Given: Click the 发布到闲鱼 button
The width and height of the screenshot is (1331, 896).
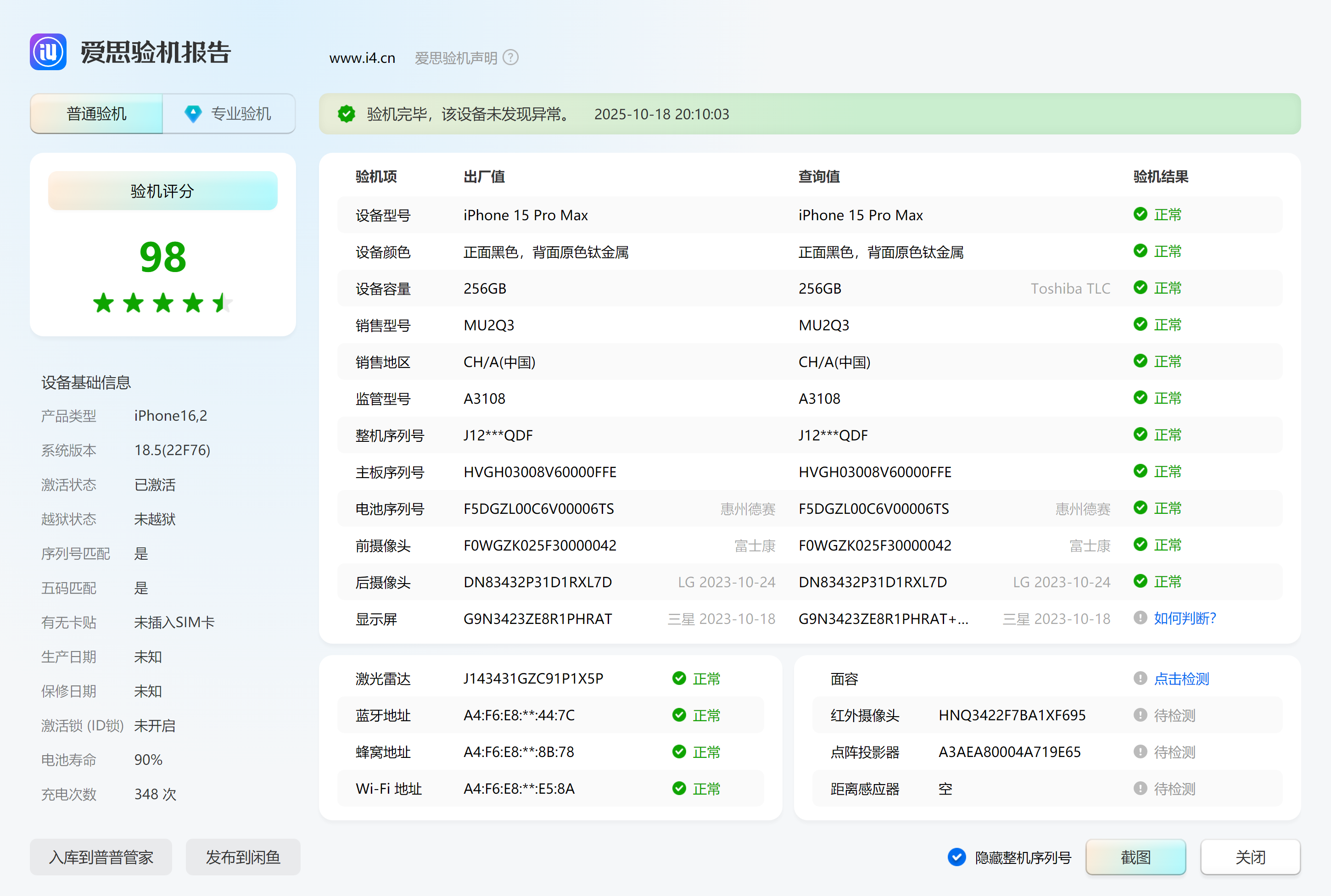Looking at the screenshot, I should [243, 857].
